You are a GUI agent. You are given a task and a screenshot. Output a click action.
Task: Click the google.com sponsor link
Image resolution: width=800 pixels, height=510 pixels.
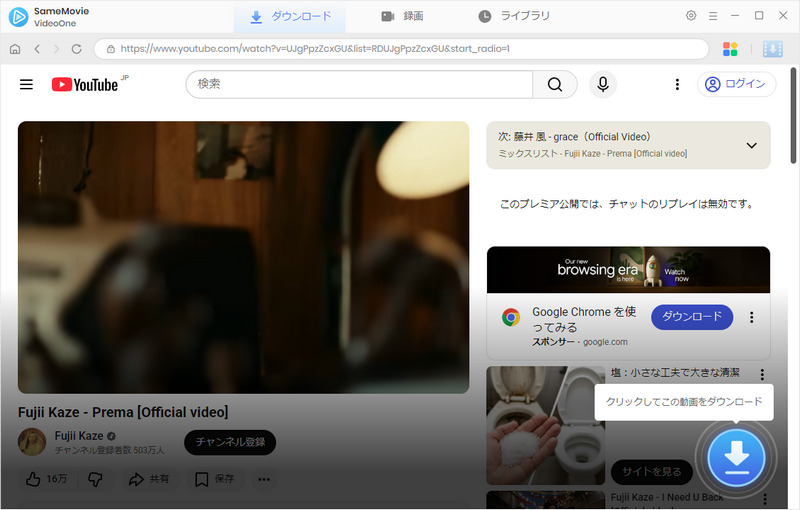click(605, 342)
